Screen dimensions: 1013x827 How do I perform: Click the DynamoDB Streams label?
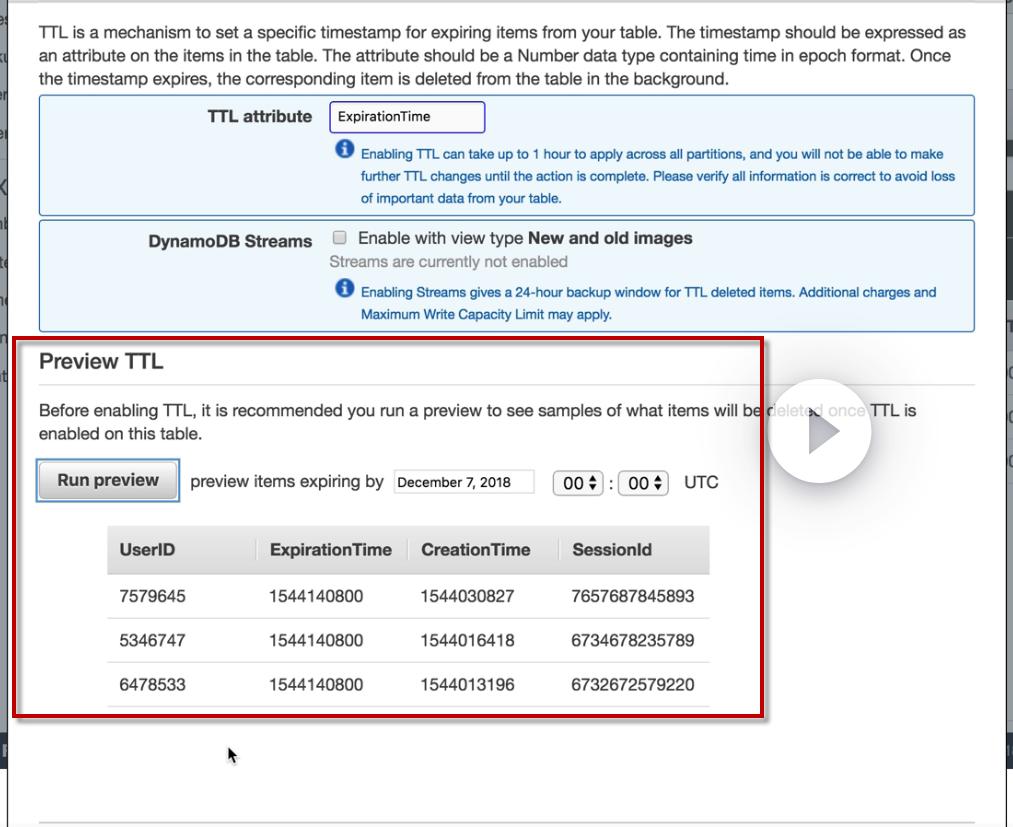click(x=230, y=241)
